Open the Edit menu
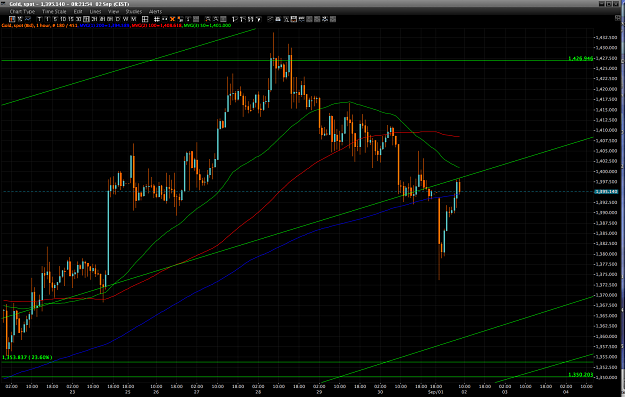 [x=78, y=12]
